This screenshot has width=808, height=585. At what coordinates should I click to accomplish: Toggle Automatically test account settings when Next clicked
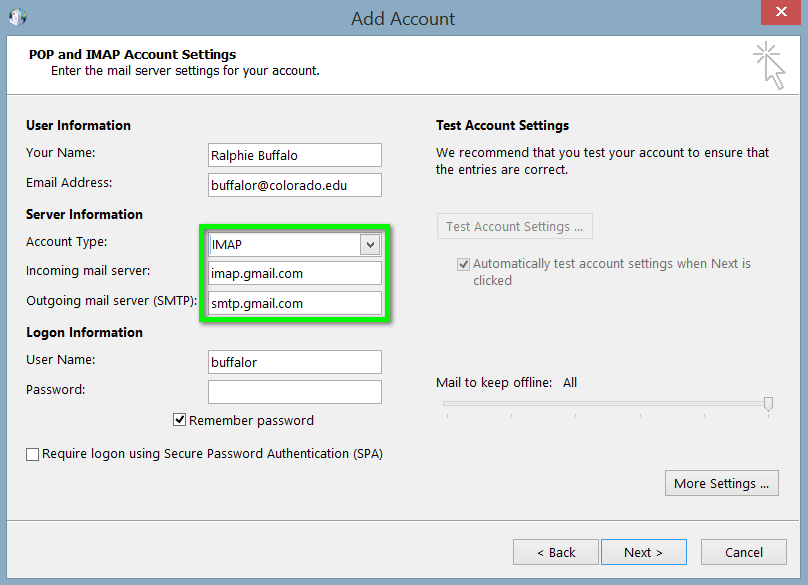pyautogui.click(x=463, y=264)
